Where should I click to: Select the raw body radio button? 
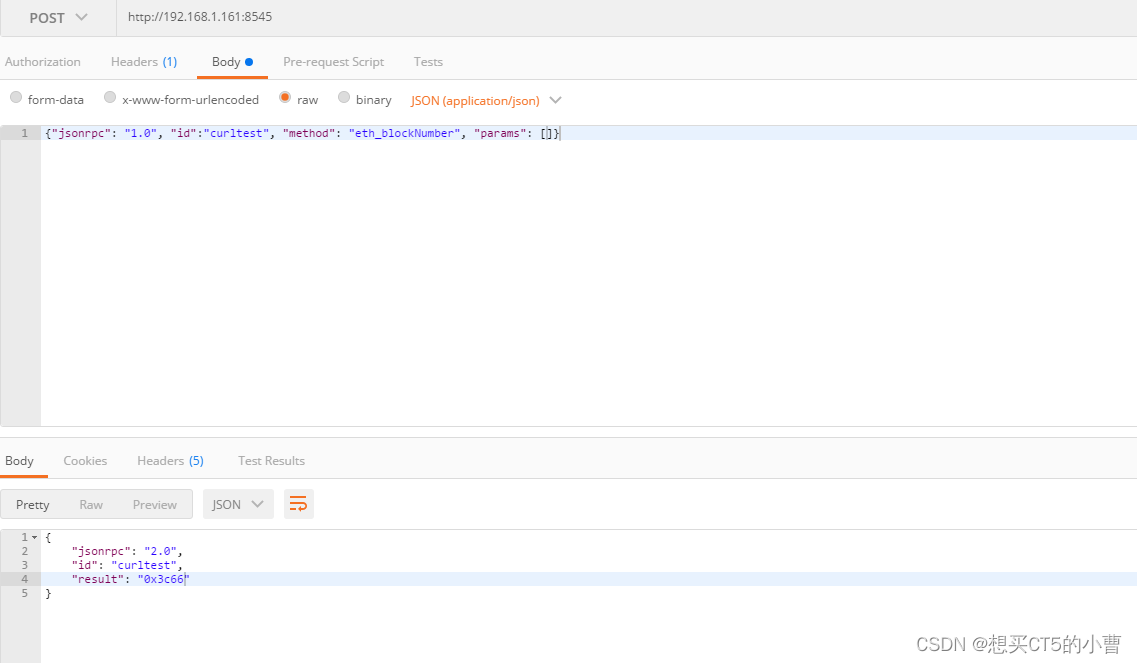(x=285, y=98)
